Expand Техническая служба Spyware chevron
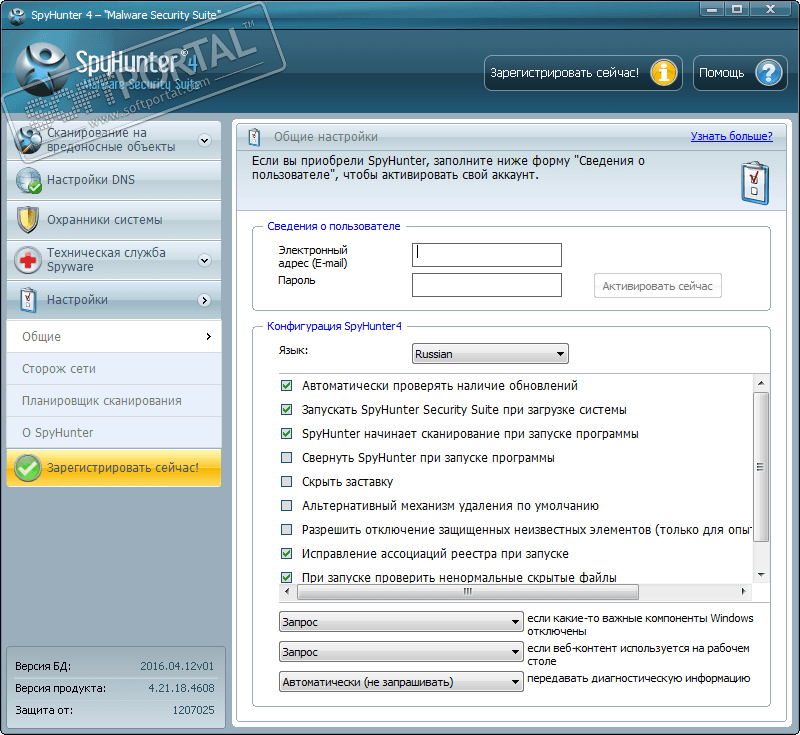The height and width of the screenshot is (735, 800). click(x=205, y=260)
